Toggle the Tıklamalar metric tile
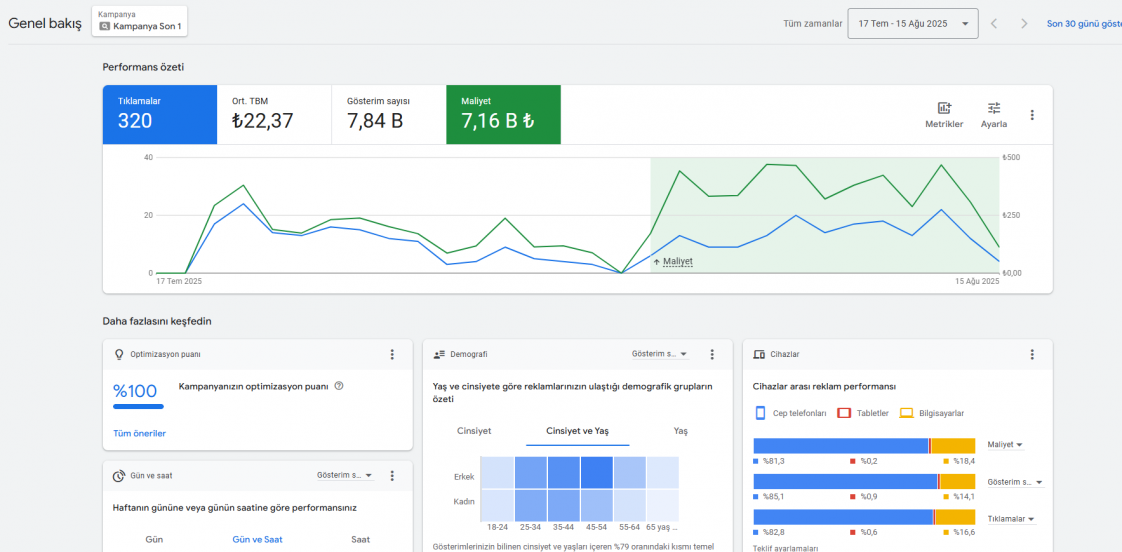The height and width of the screenshot is (552, 1122). coord(160,114)
